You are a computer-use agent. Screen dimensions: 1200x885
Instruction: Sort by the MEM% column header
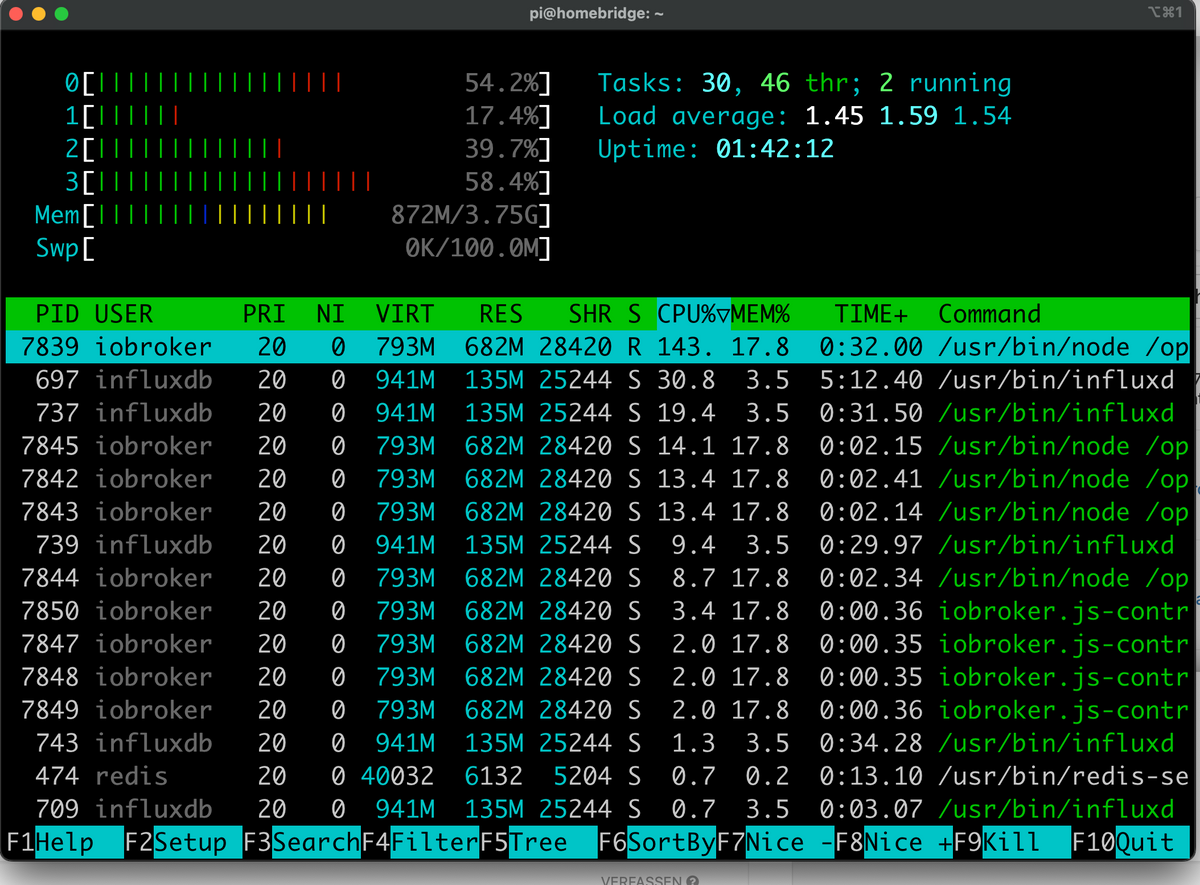761,314
